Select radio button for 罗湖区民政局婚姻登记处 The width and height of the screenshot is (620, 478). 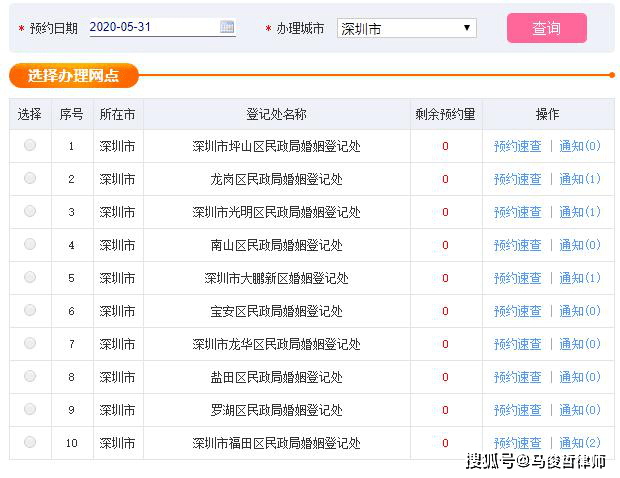pyautogui.click(x=30, y=409)
